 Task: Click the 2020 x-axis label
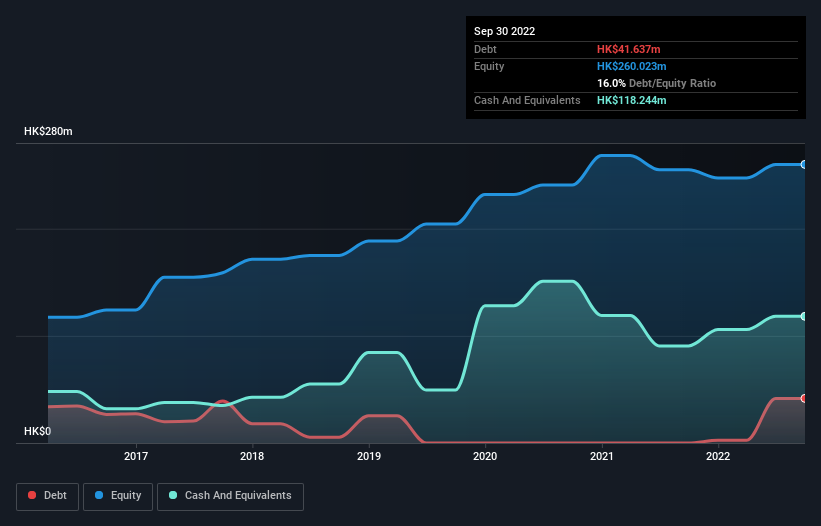point(485,456)
